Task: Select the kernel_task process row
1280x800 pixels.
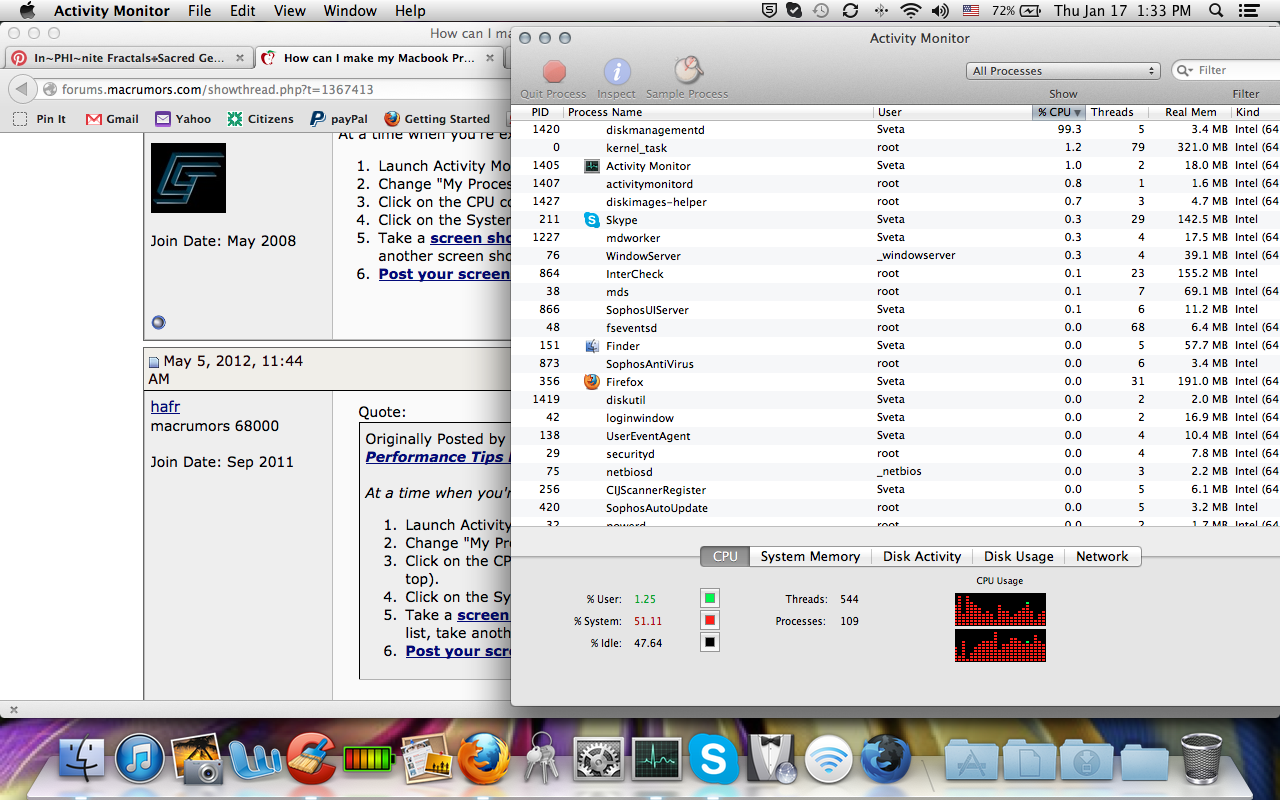Action: click(895, 148)
